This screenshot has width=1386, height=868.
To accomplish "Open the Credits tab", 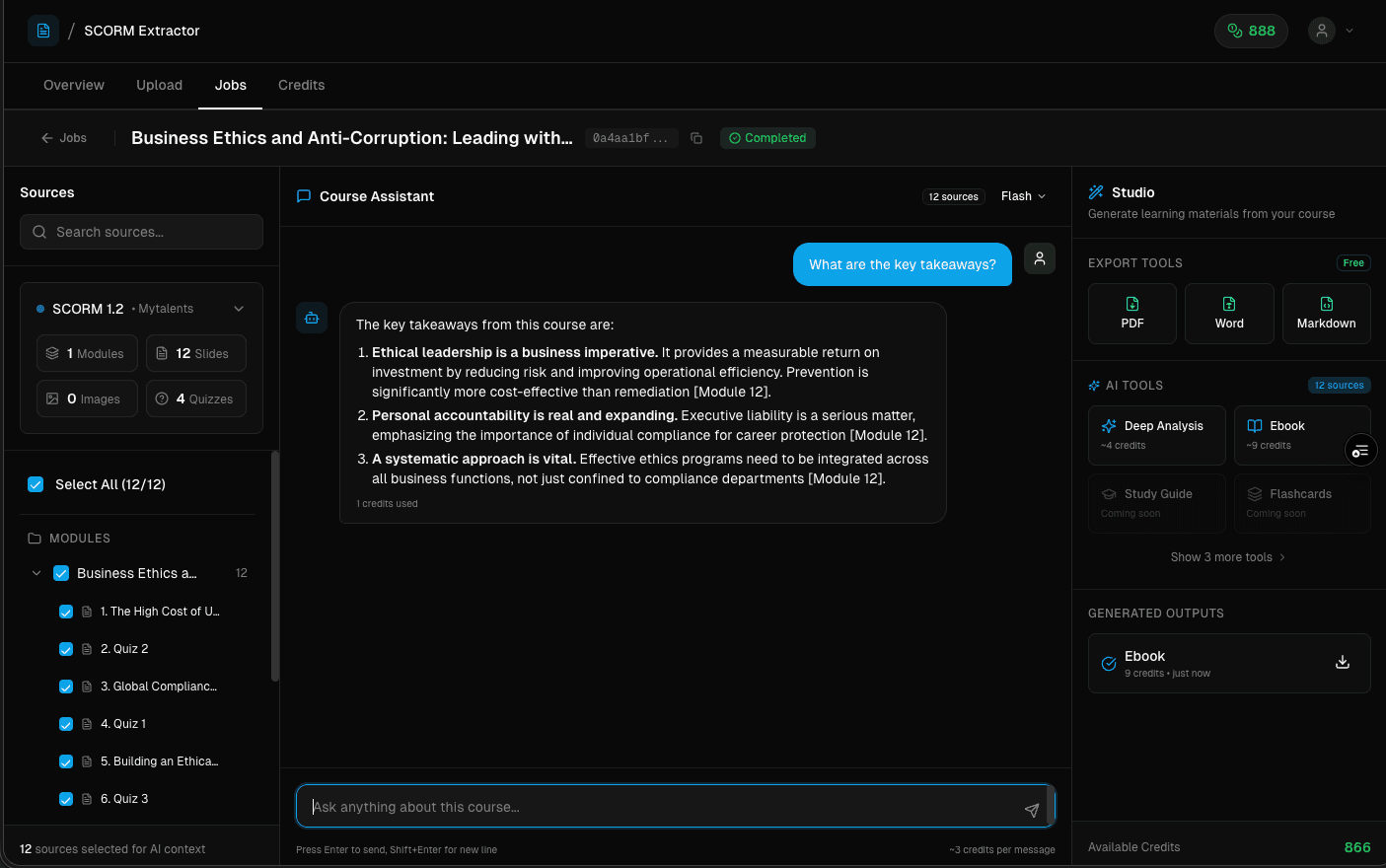I will pyautogui.click(x=302, y=85).
